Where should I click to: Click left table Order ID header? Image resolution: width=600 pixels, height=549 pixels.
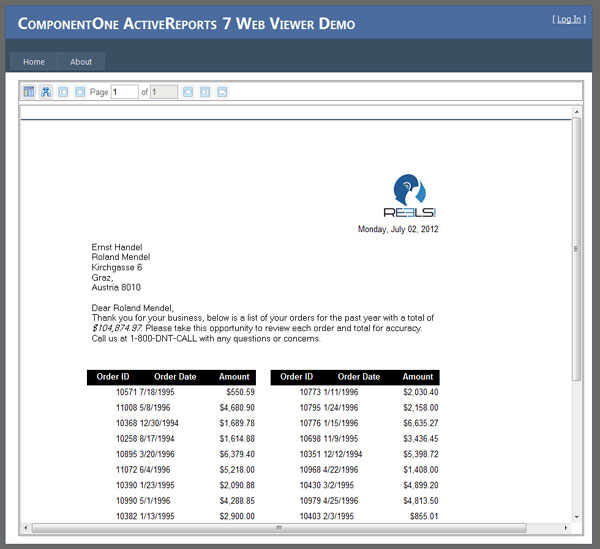[113, 377]
